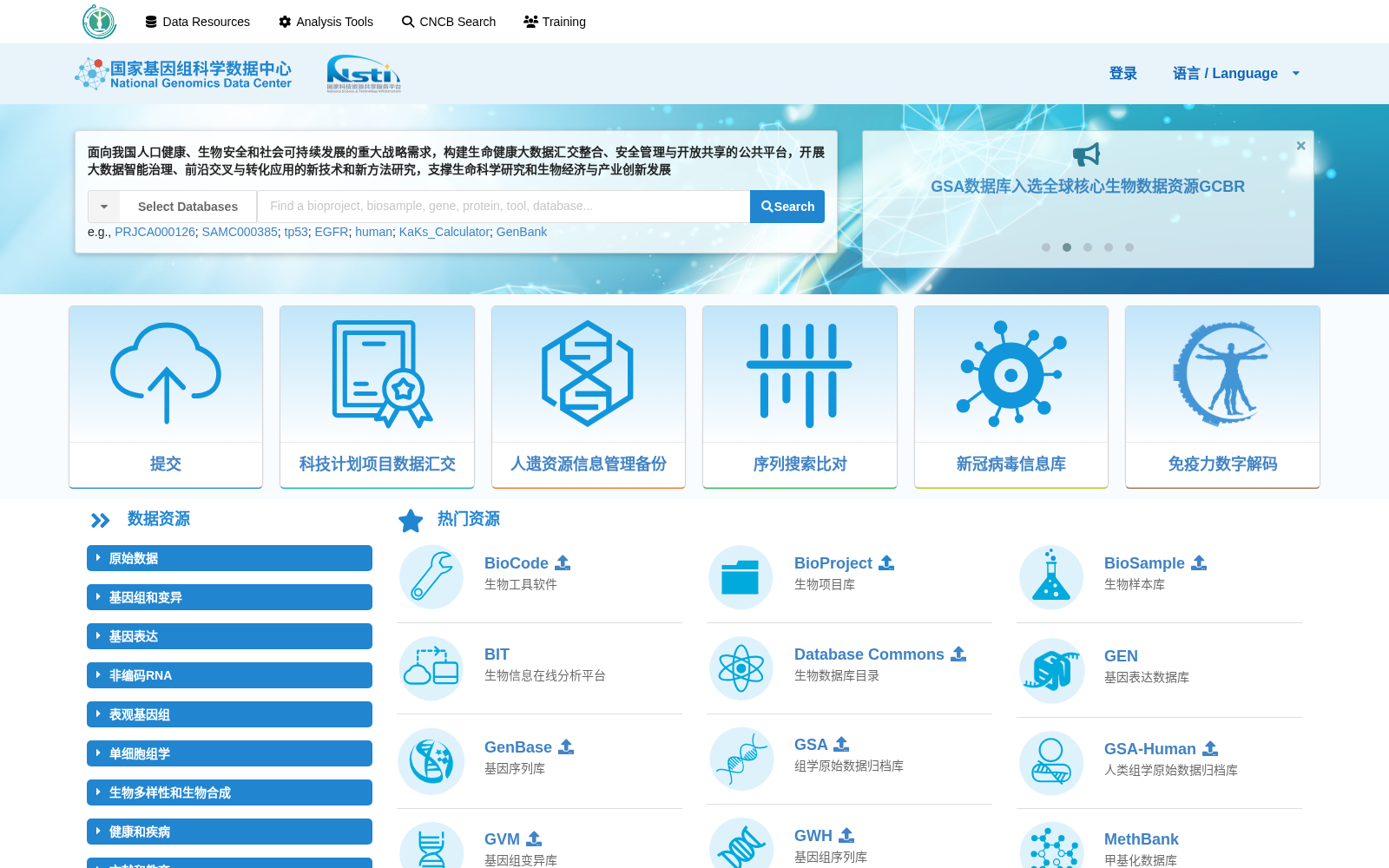The image size is (1389, 868).
Task: Click the upload icon next to GenBase
Action: tap(566, 746)
